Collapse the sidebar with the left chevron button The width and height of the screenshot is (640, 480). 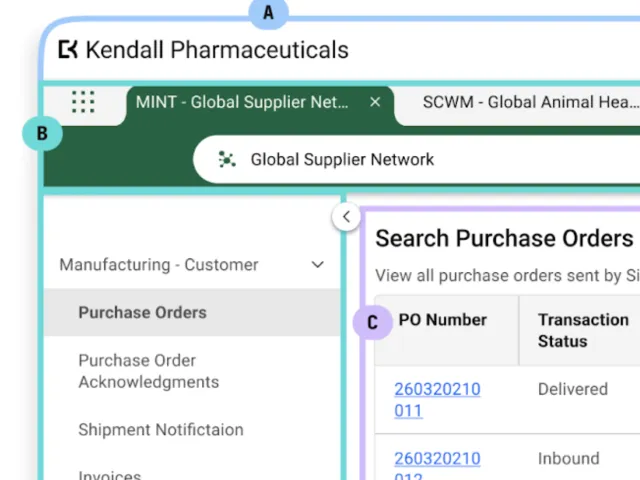(346, 217)
